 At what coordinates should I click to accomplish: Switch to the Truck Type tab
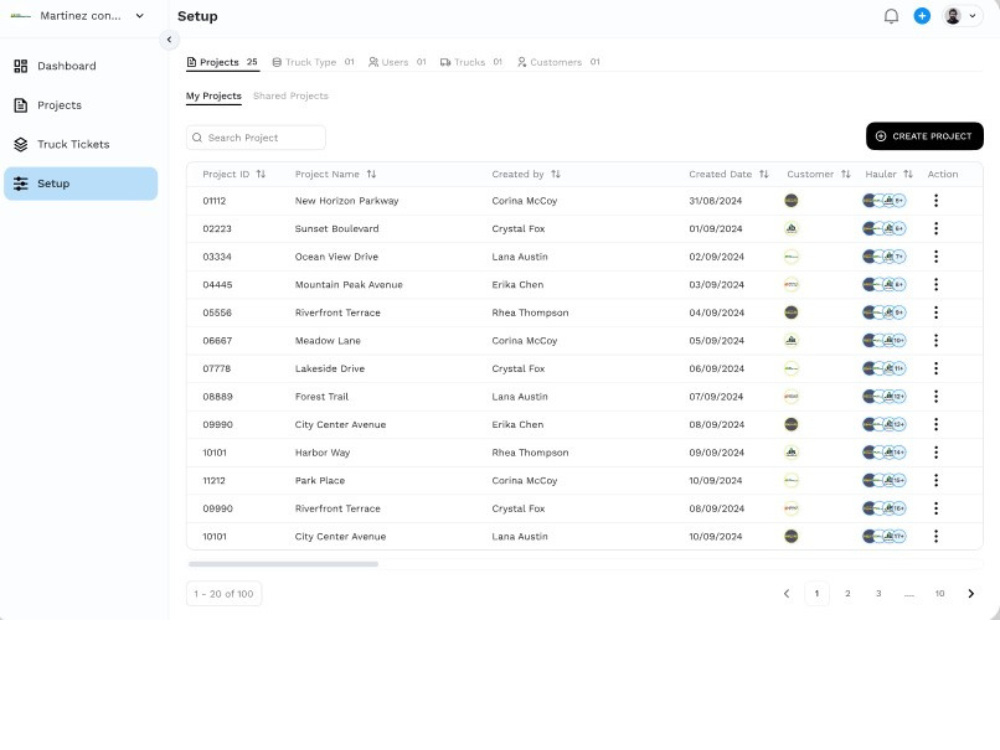pyautogui.click(x=312, y=62)
